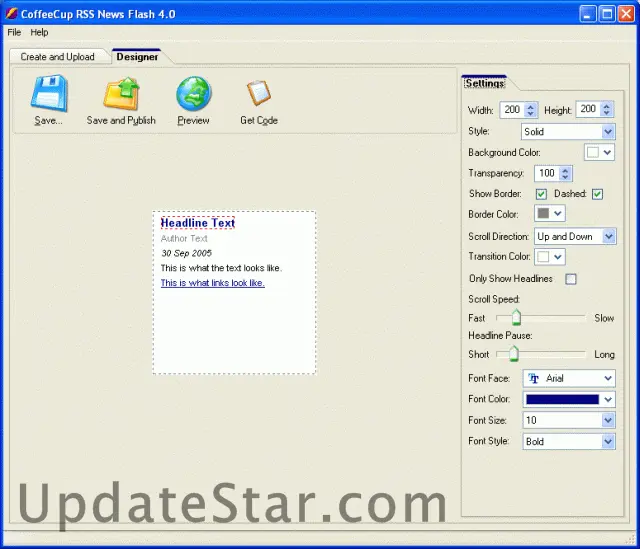Click the 'This is what links look like' link
Screen dimensions: 640x549
coord(212,283)
